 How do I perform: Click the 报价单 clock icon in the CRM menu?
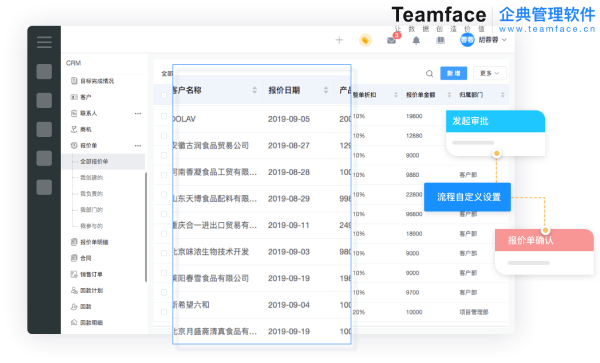point(74,145)
